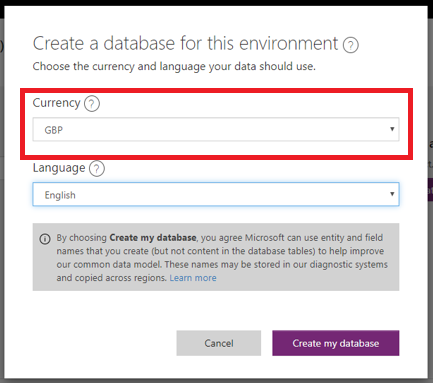This screenshot has height=383, width=433.
Task: Open the Language dropdown showing English
Action: pos(216,194)
